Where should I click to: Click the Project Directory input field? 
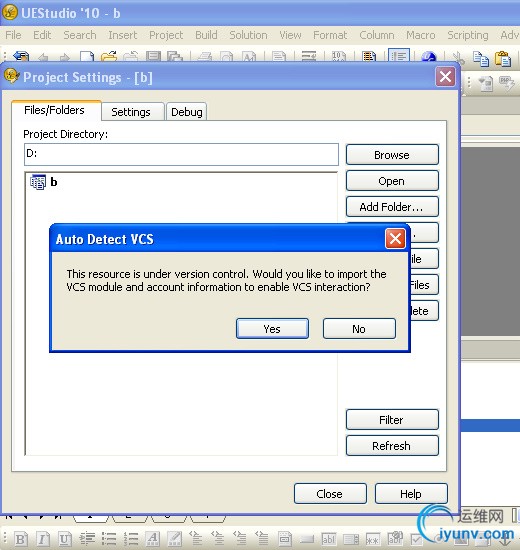(x=181, y=154)
